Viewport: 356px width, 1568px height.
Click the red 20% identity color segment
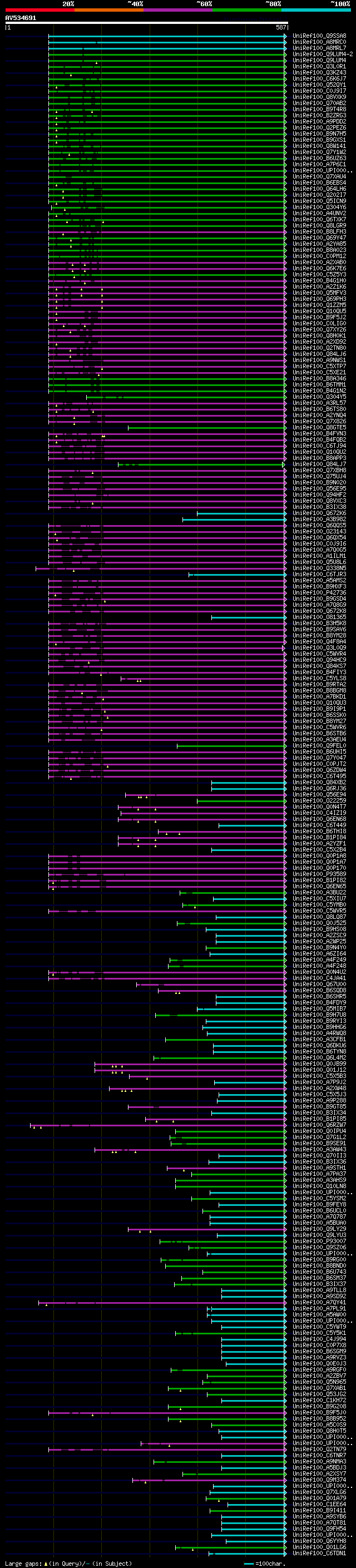(x=39, y=11)
